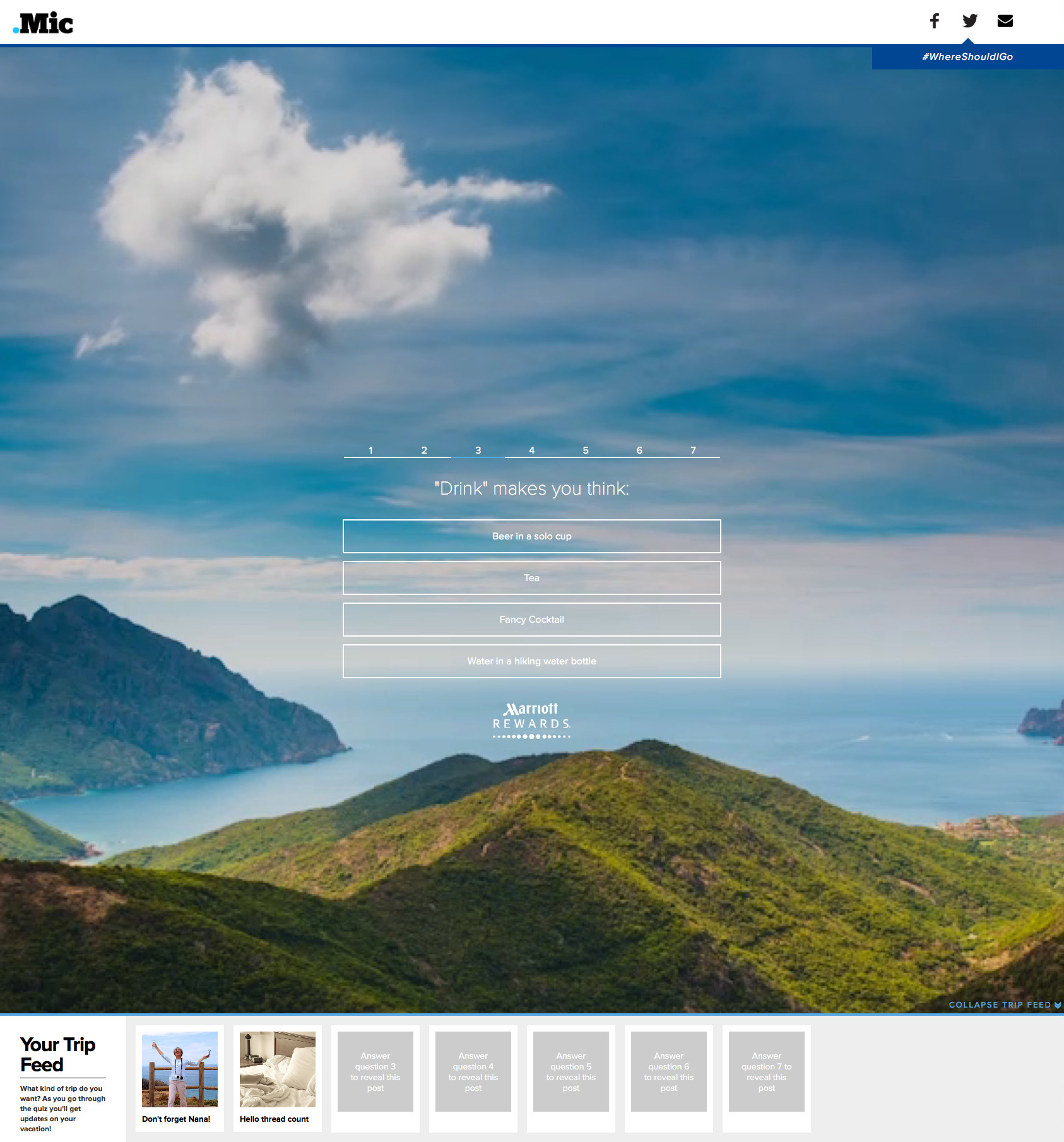Jump to question 2 step
Image resolution: width=1064 pixels, height=1142 pixels.
click(x=424, y=450)
